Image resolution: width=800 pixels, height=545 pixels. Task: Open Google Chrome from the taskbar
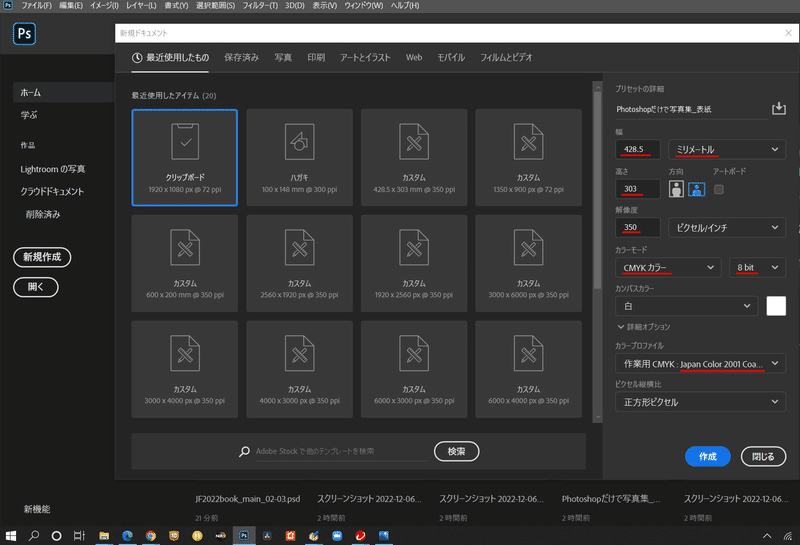151,536
